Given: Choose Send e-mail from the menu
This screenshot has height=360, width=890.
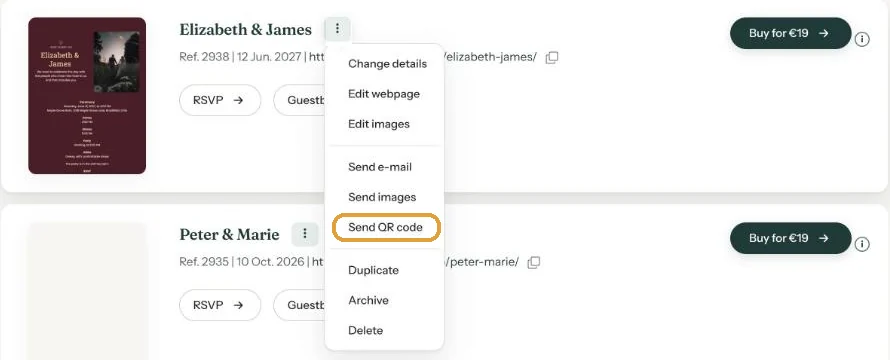Looking at the screenshot, I should pos(380,167).
